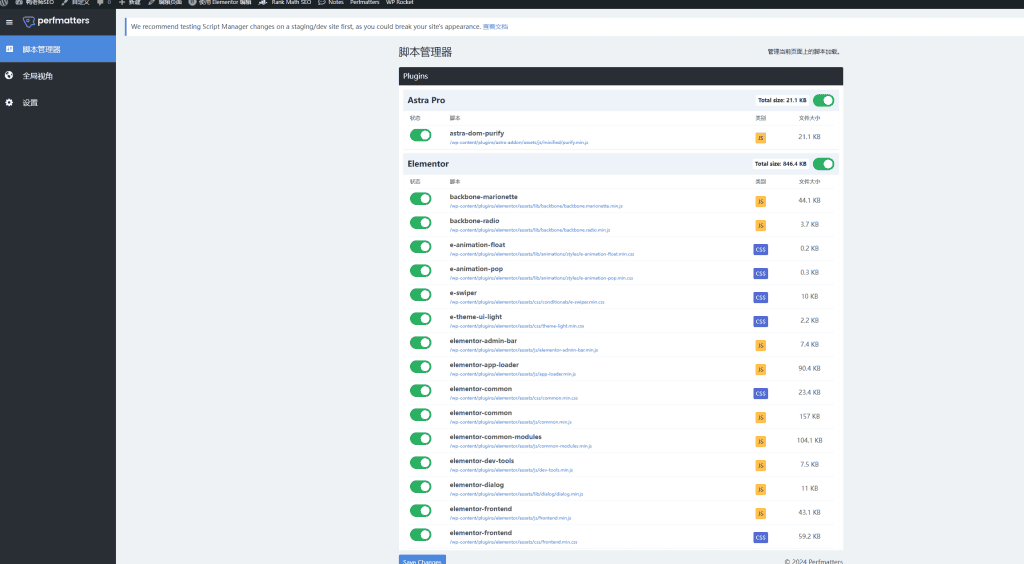This screenshot has width=1024, height=564.
Task: Click the CSS badge for e-animation-float
Action: click(760, 249)
